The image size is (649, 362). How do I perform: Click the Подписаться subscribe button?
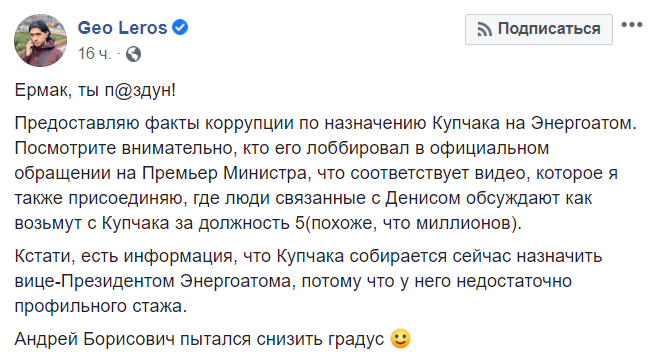point(538,29)
